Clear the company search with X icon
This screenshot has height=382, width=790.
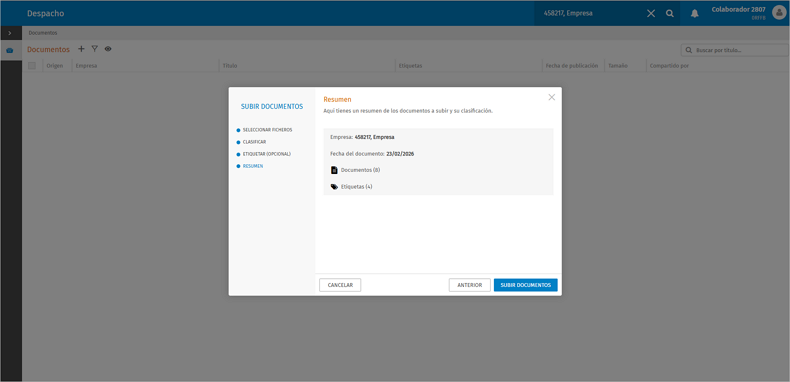(651, 14)
